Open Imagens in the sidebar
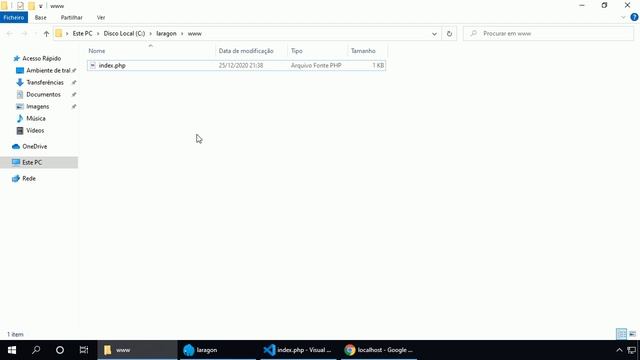Image resolution: width=640 pixels, height=360 pixels. [x=38, y=107]
